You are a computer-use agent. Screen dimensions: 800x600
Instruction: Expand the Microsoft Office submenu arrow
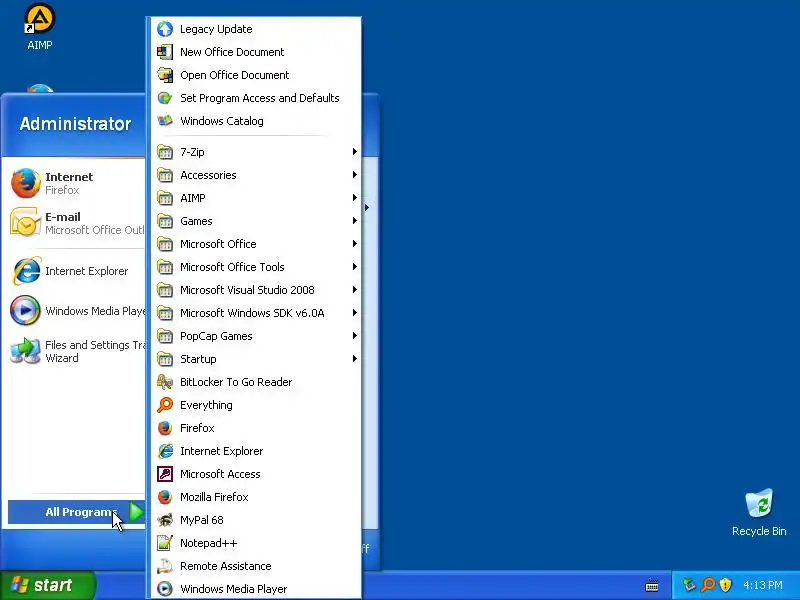coord(355,243)
